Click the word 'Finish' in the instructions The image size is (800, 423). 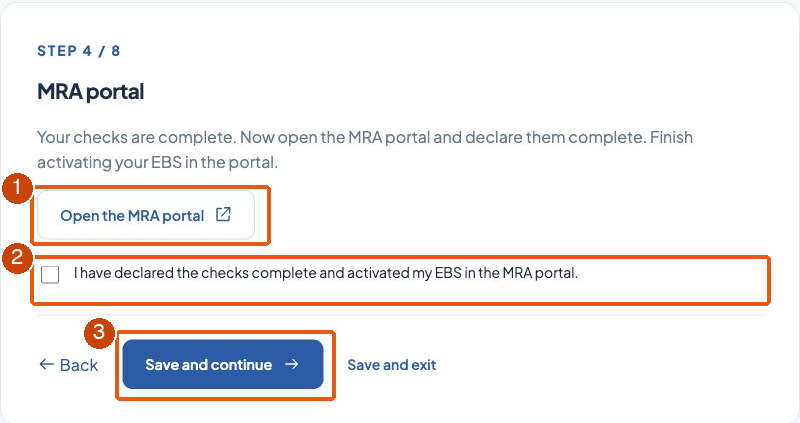pyautogui.click(x=671, y=137)
